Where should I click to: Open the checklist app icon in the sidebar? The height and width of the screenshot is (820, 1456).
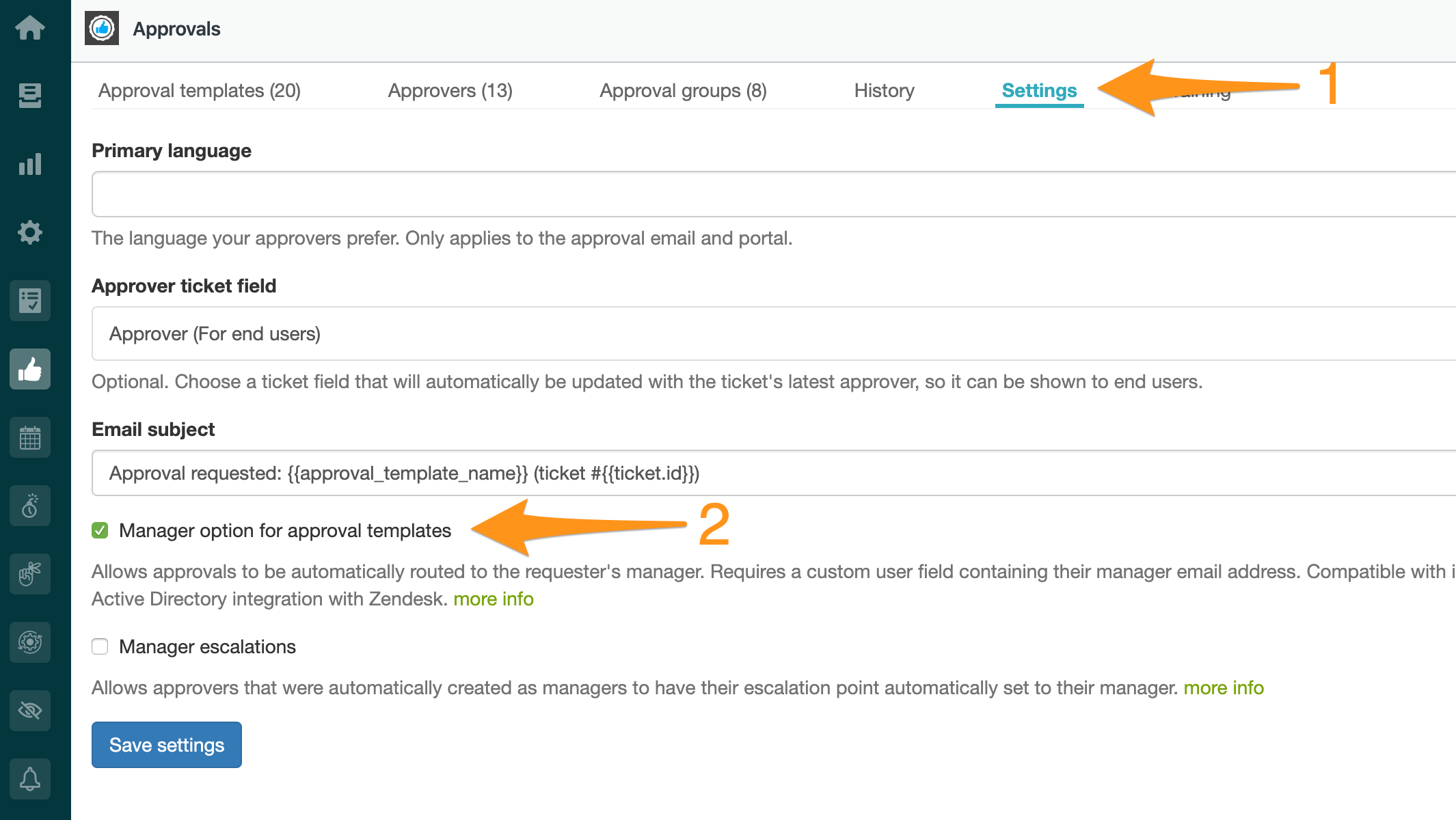[30, 301]
